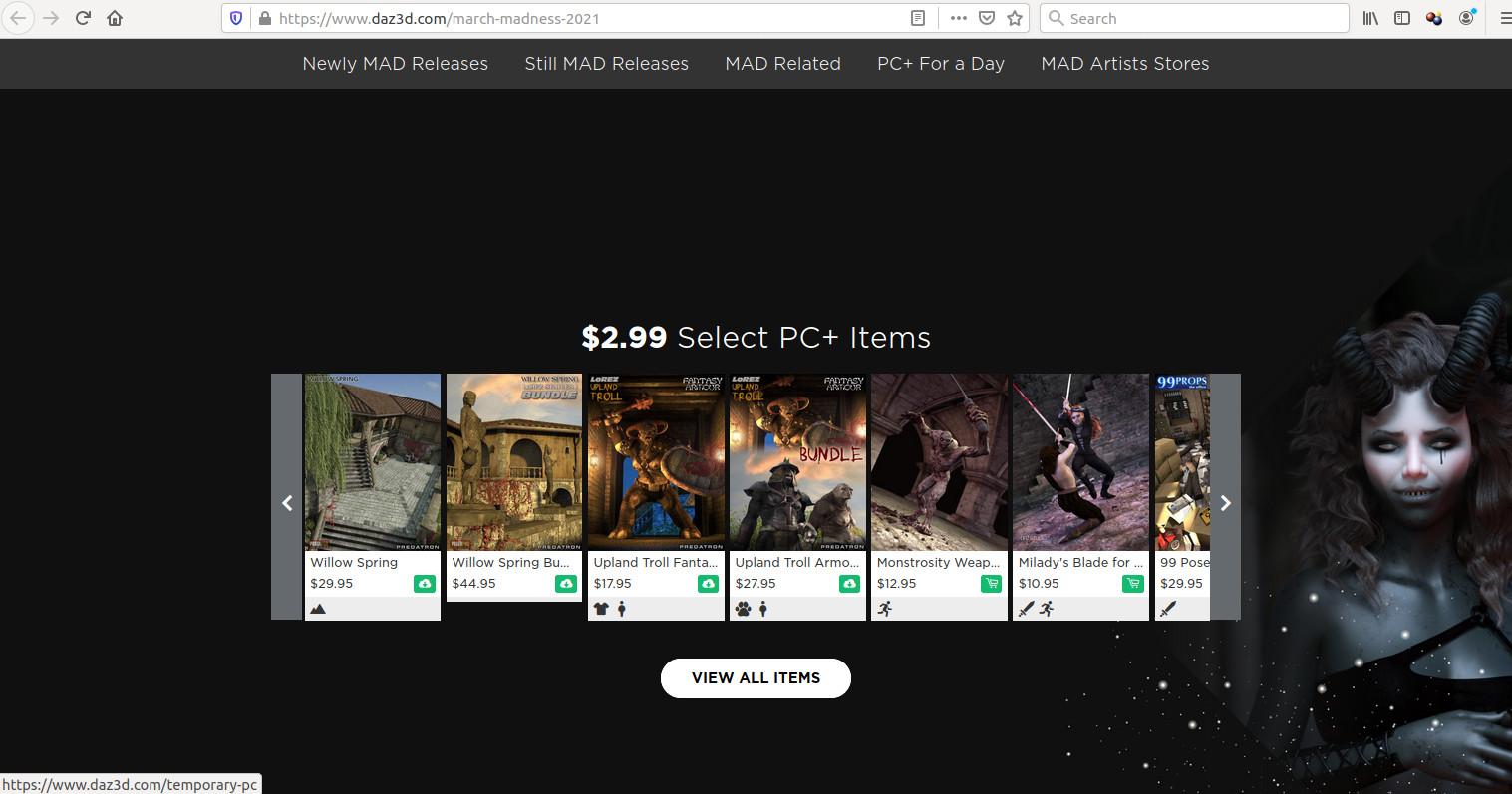Click the $10.95 price text
The image size is (1512, 794).
1039,584
